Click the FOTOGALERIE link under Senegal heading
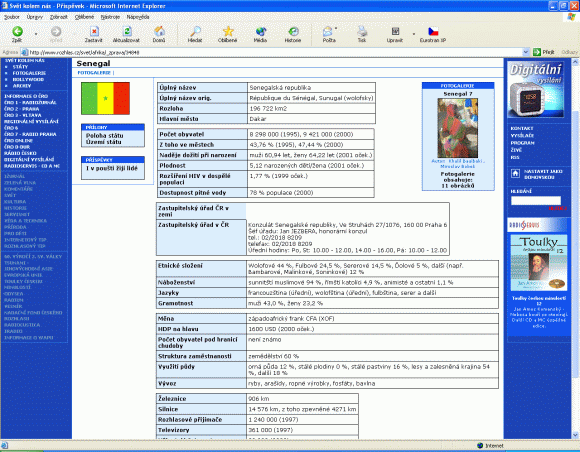Screen dimensions: 580x452 tap(94, 73)
